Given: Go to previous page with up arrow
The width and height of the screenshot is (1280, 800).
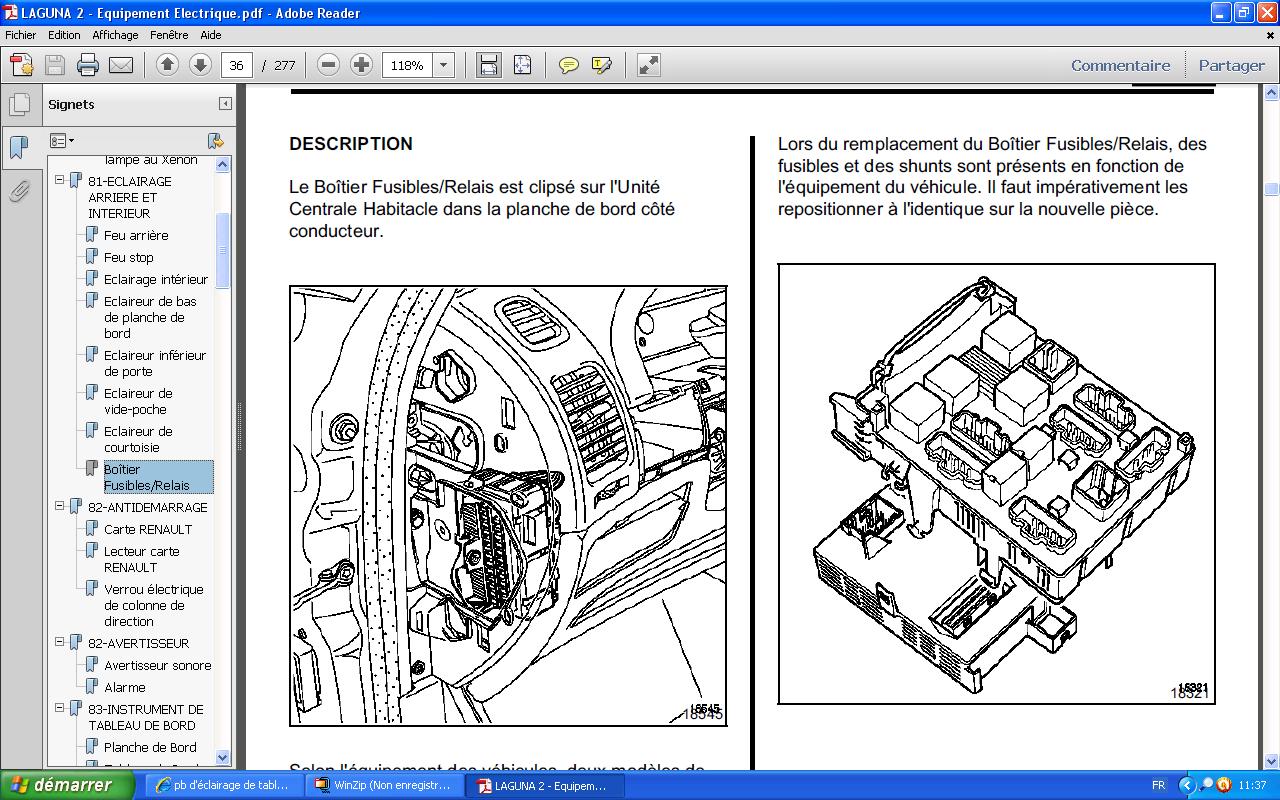Looking at the screenshot, I should point(168,65).
